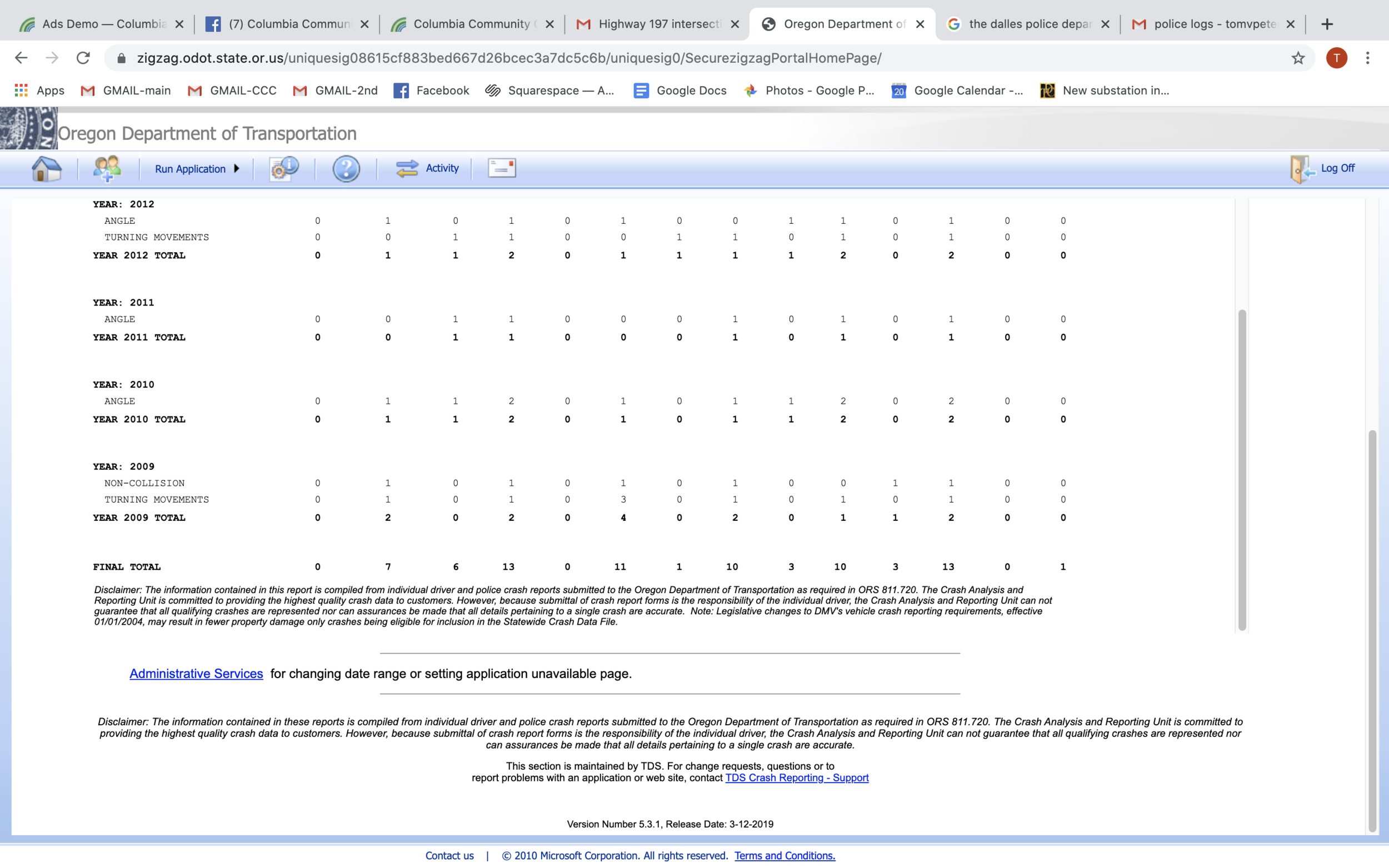The image size is (1389, 868).
Task: Open the Facebook bookmark icon
Action: 401,90
